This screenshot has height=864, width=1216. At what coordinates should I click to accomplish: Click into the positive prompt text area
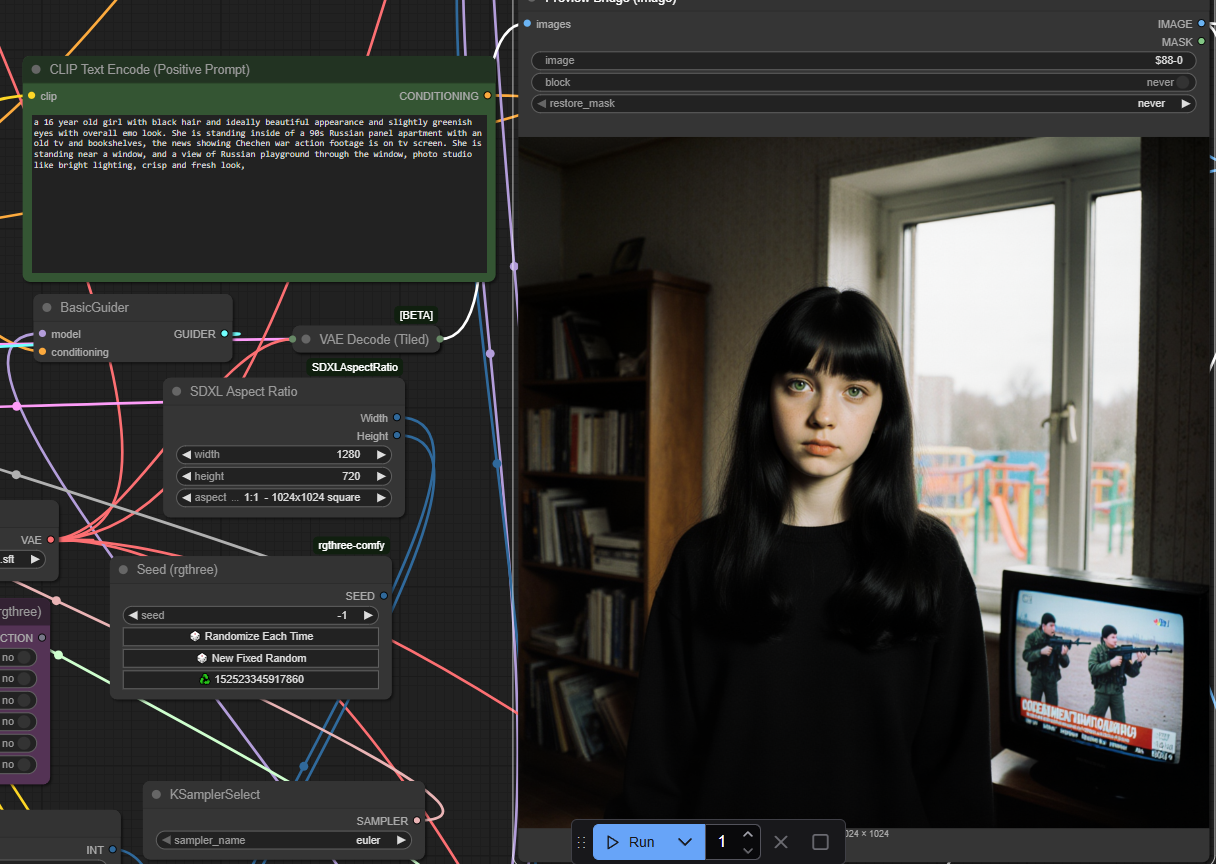coord(259,194)
